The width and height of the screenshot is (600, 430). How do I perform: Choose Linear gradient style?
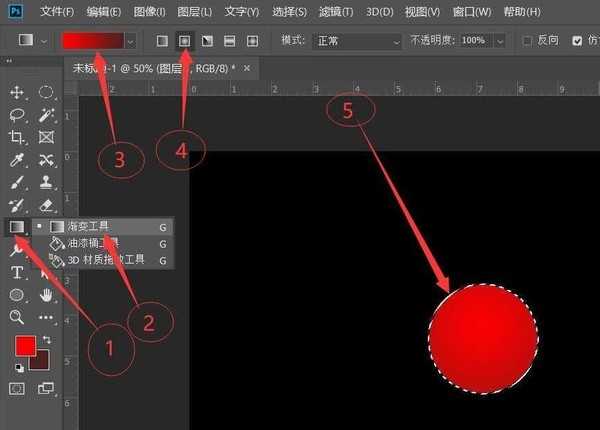162,41
